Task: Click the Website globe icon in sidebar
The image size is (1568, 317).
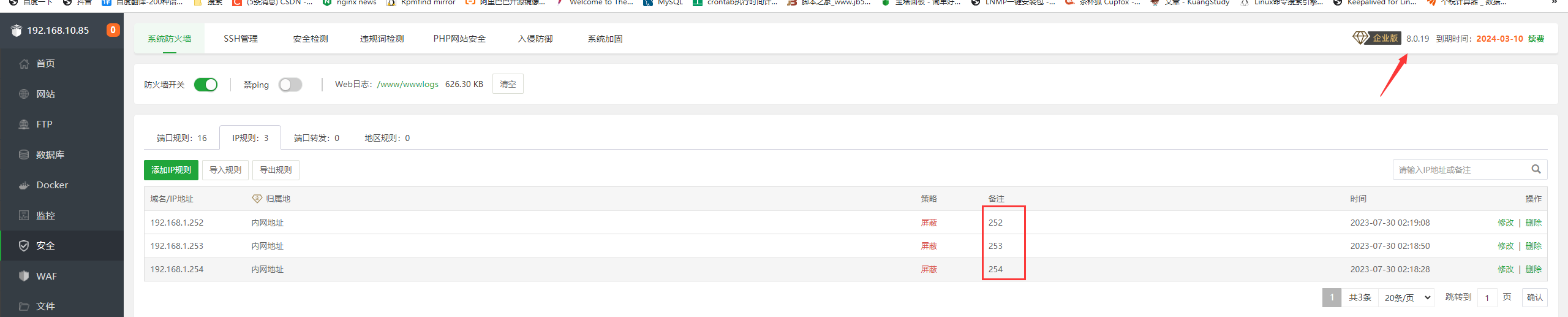Action: click(24, 94)
